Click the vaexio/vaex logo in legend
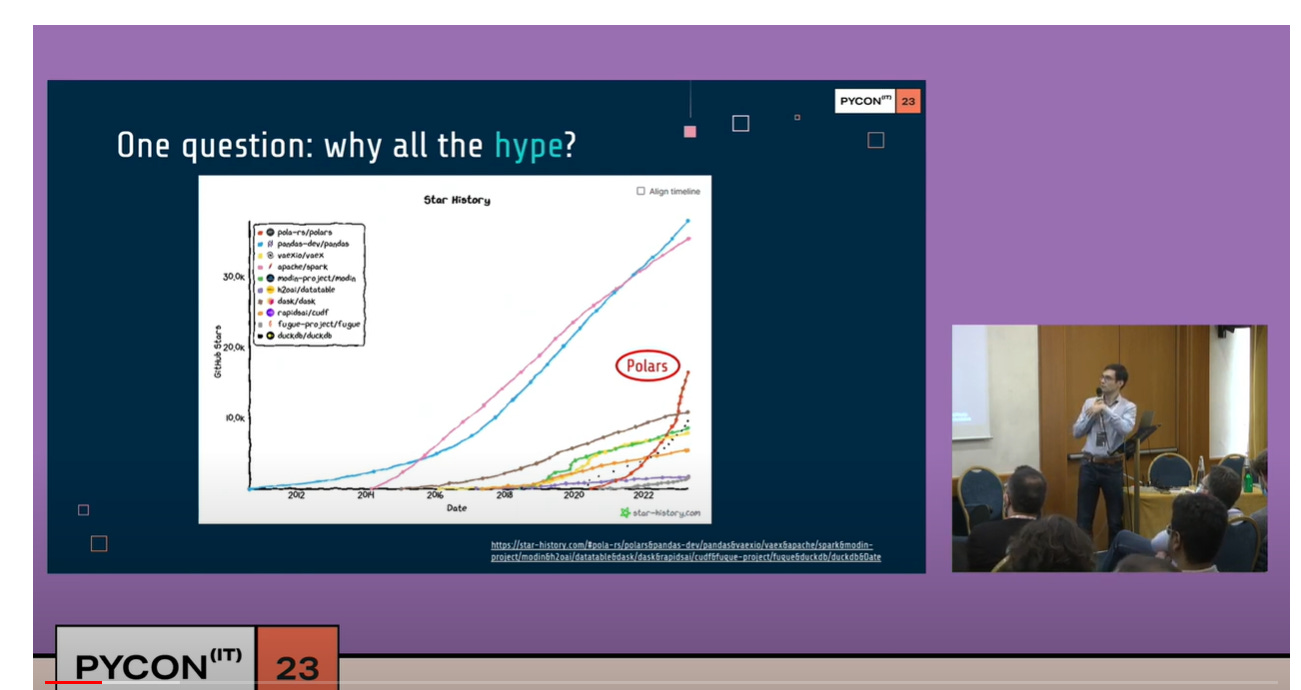This screenshot has height=690, width=1301. [x=270, y=255]
